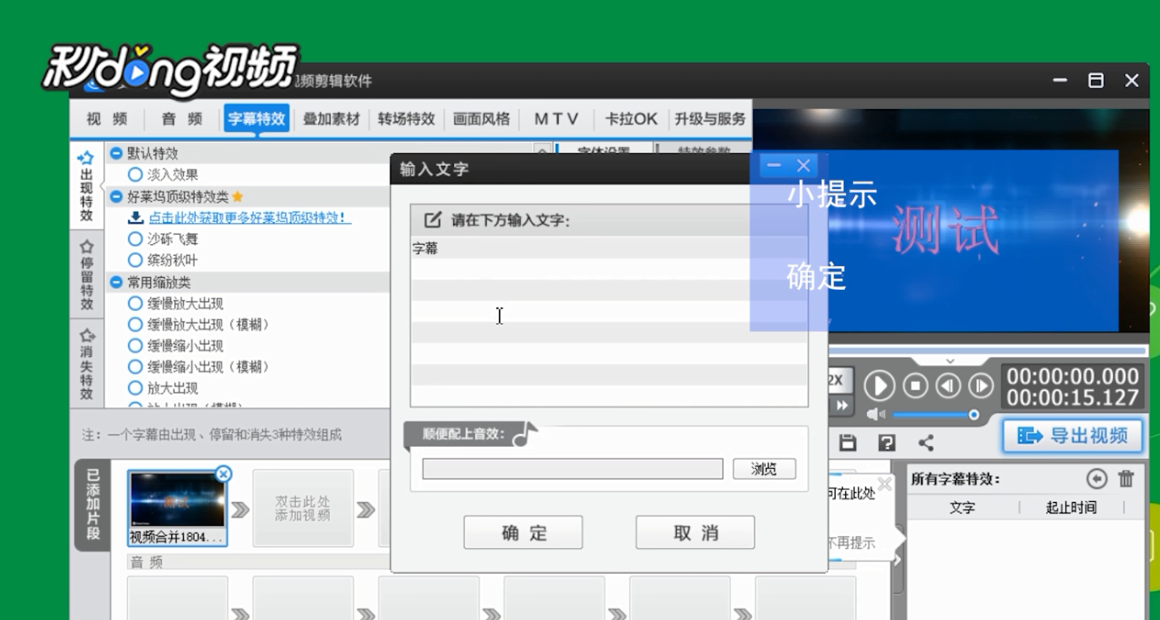Open the 卡拉OK tab
This screenshot has width=1160, height=620.
point(630,118)
